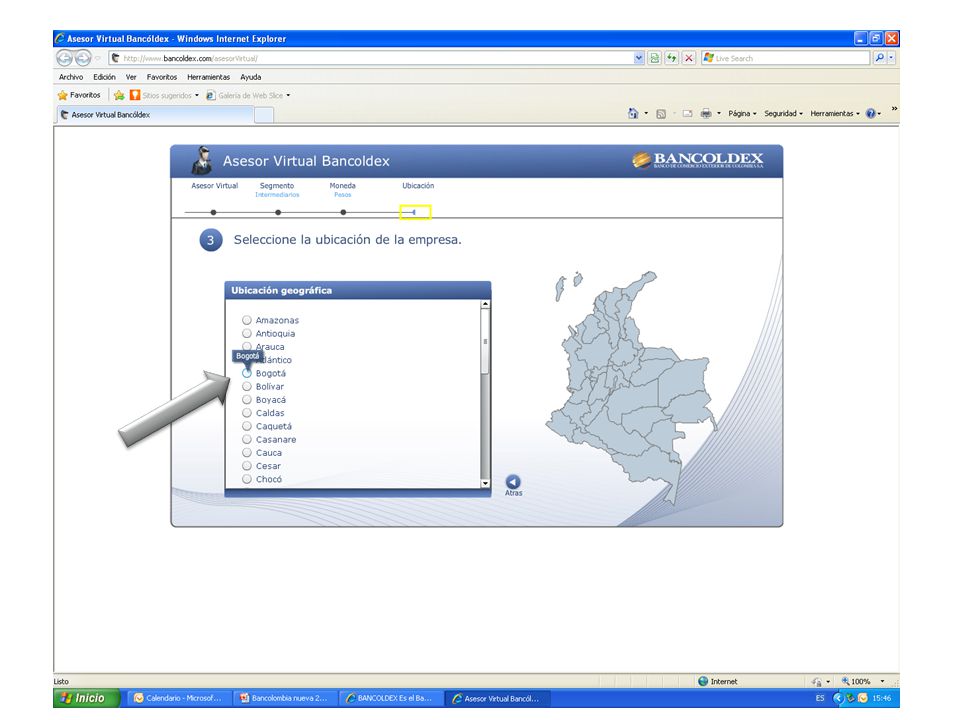This screenshot has width=960, height=720.
Task: Click the Live Search magnifier icon
Action: pyautogui.click(x=879, y=58)
